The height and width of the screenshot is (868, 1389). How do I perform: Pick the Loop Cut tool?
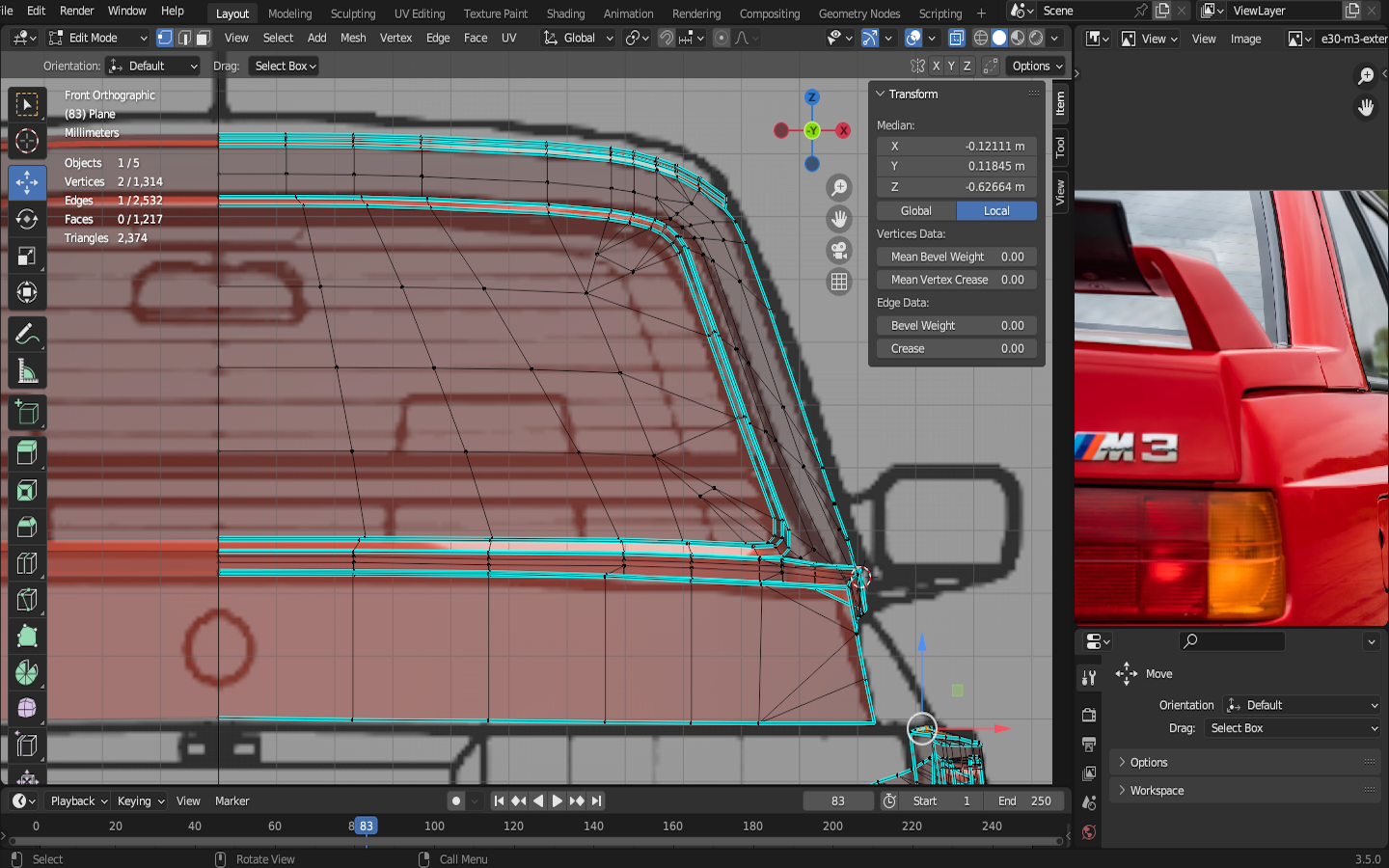27,563
